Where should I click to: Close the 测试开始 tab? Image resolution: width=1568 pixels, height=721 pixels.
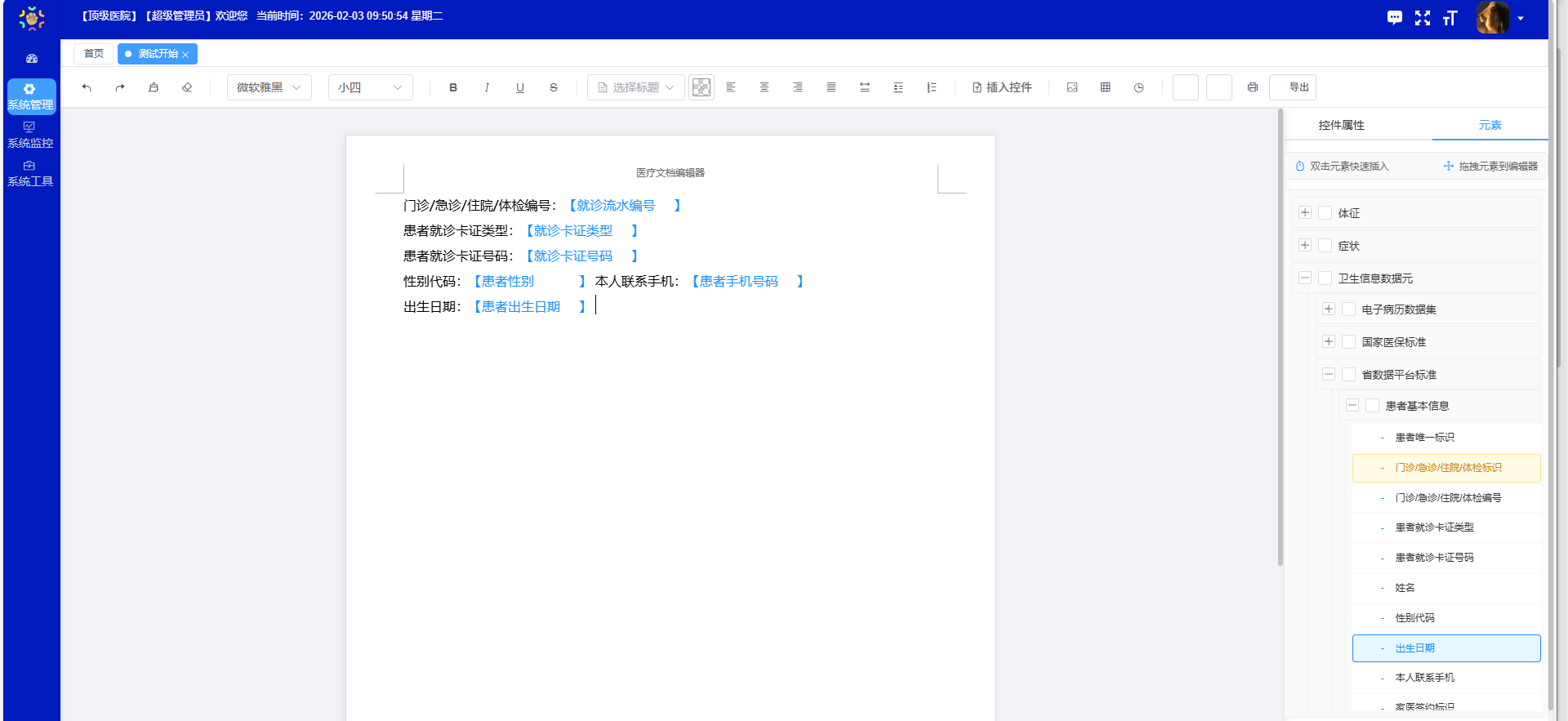(x=185, y=55)
